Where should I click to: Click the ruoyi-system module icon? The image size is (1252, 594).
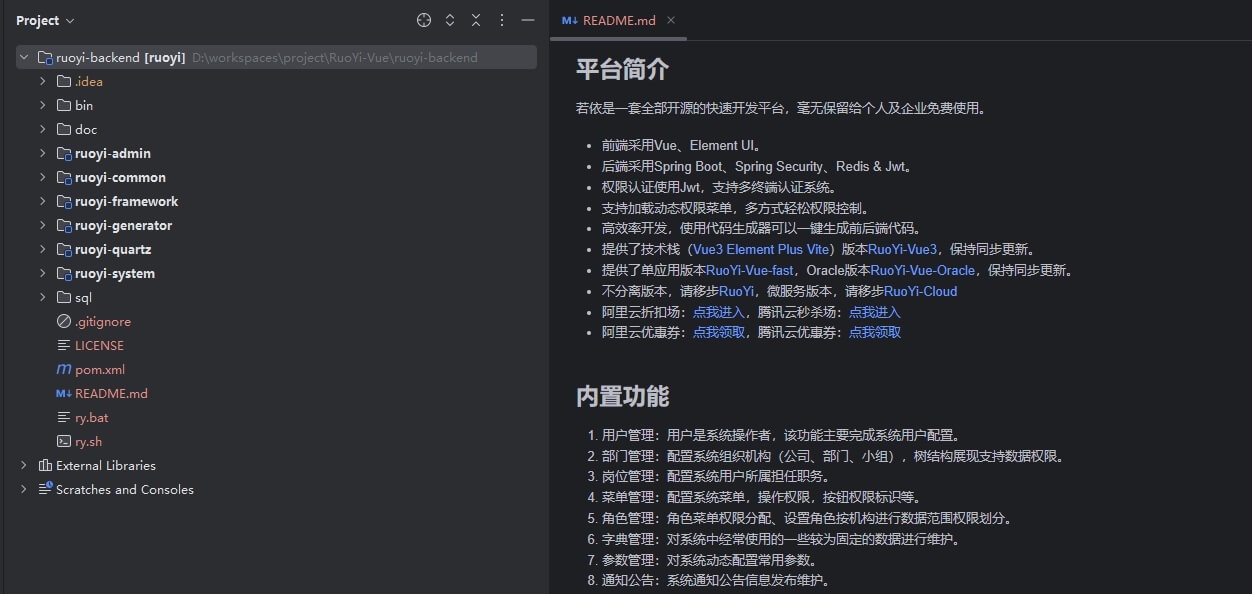(x=64, y=274)
